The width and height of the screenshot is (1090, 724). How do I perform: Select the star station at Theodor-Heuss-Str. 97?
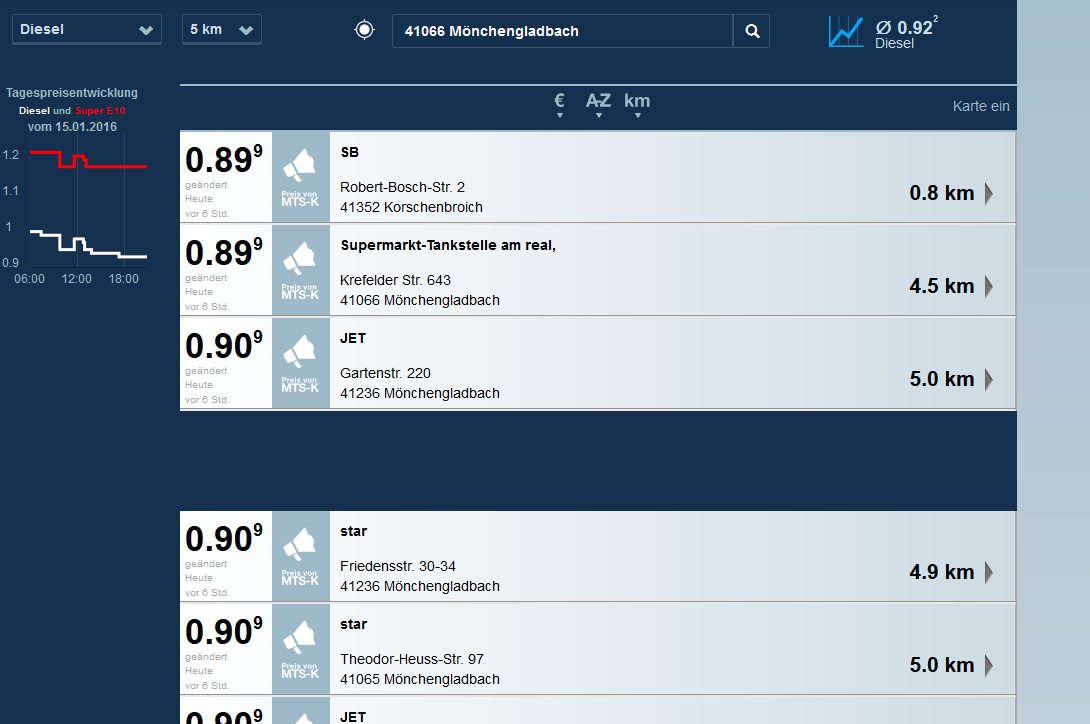(353, 625)
